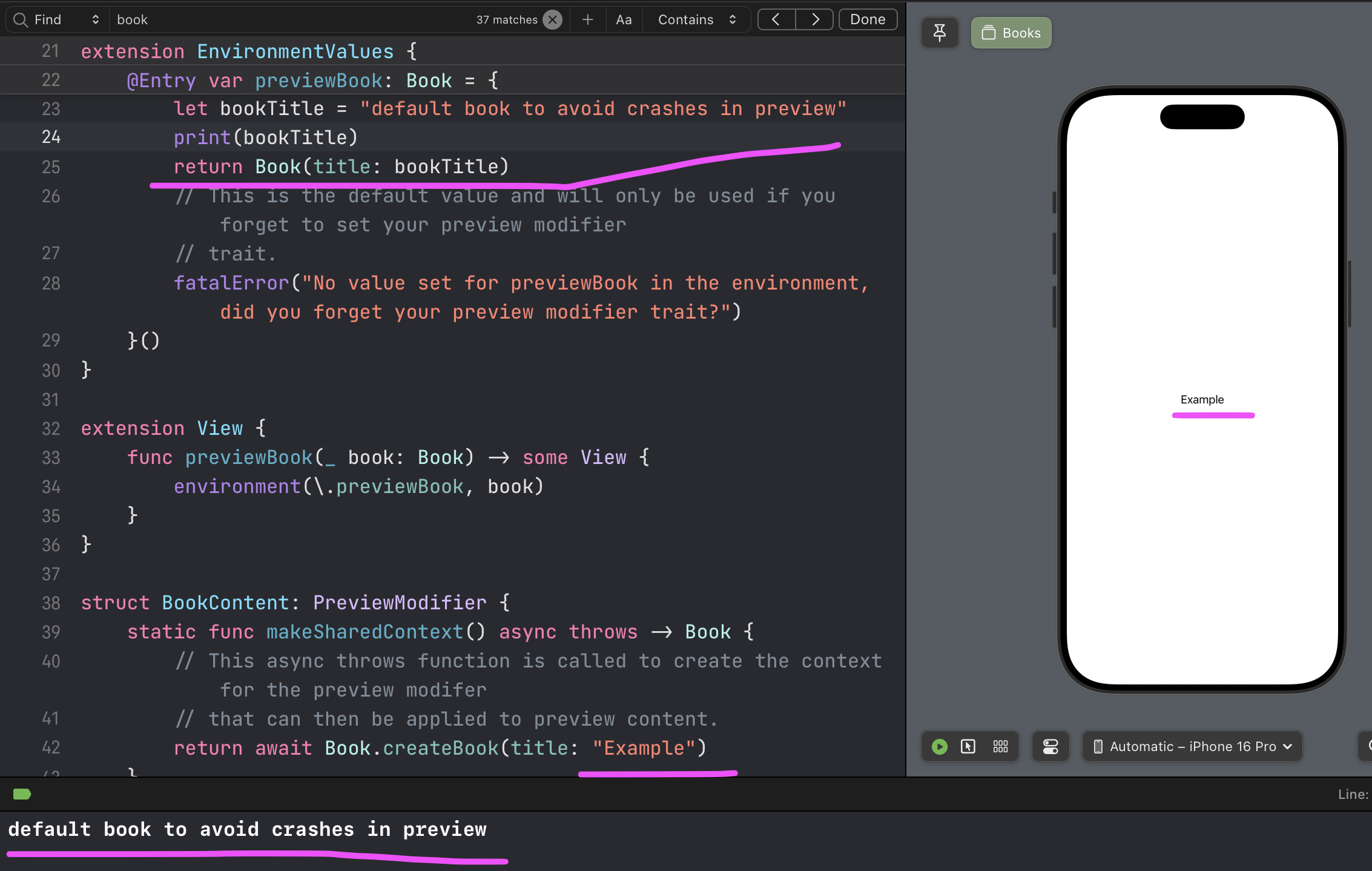1372x871 pixels.
Task: Click the pin preview icon
Action: pyautogui.click(x=939, y=33)
